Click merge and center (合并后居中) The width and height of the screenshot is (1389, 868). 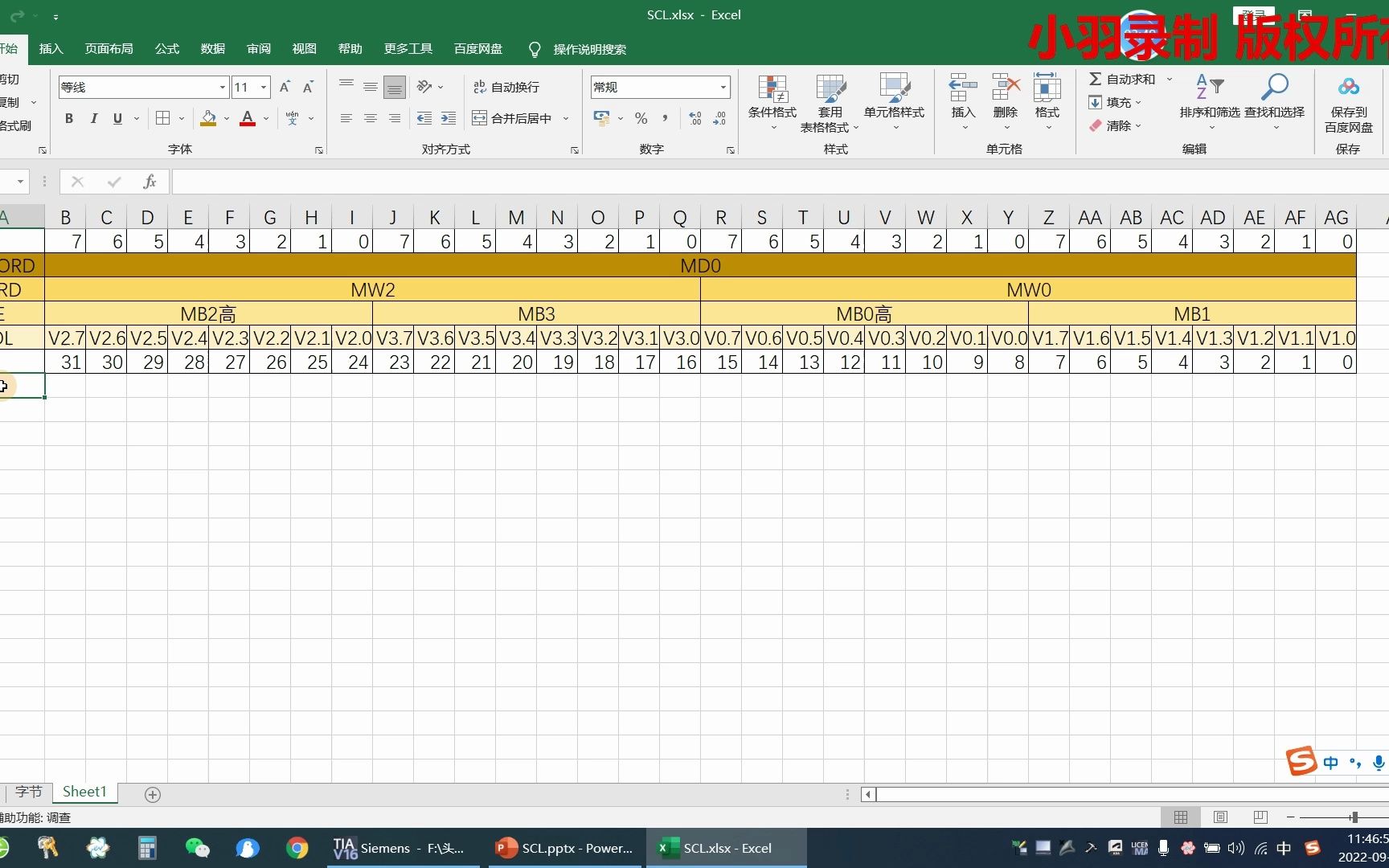pos(513,118)
